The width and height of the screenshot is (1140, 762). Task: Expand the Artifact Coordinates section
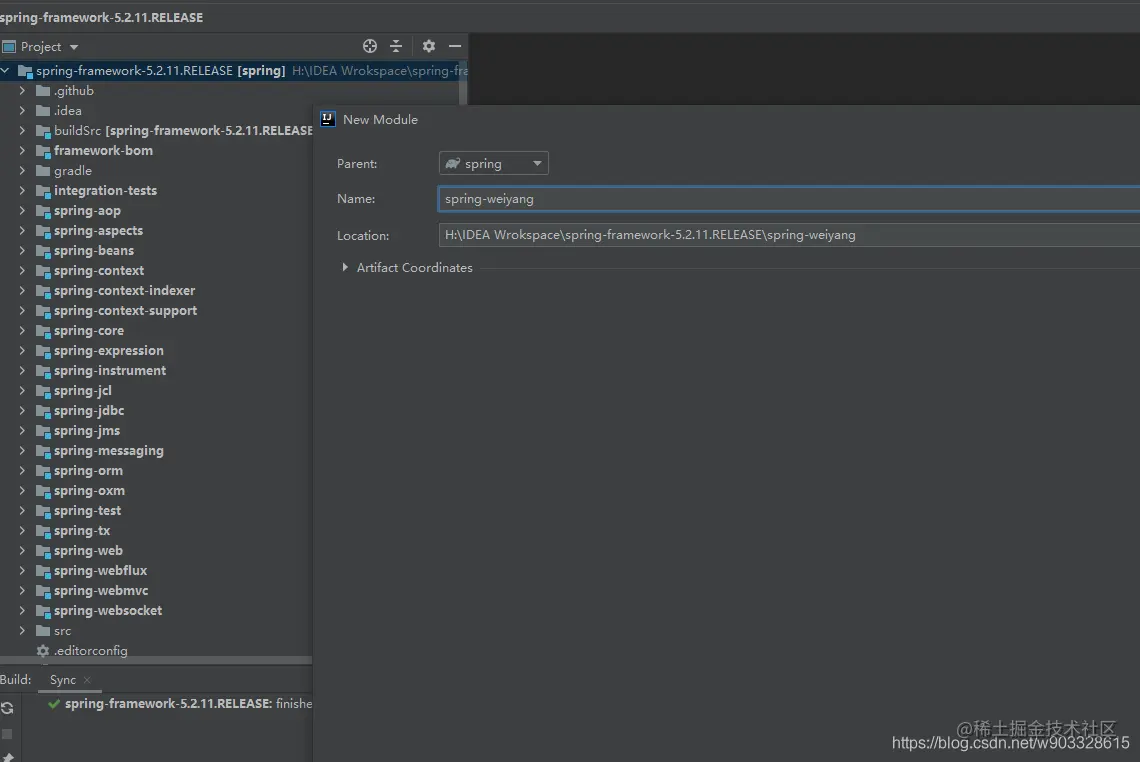345,268
